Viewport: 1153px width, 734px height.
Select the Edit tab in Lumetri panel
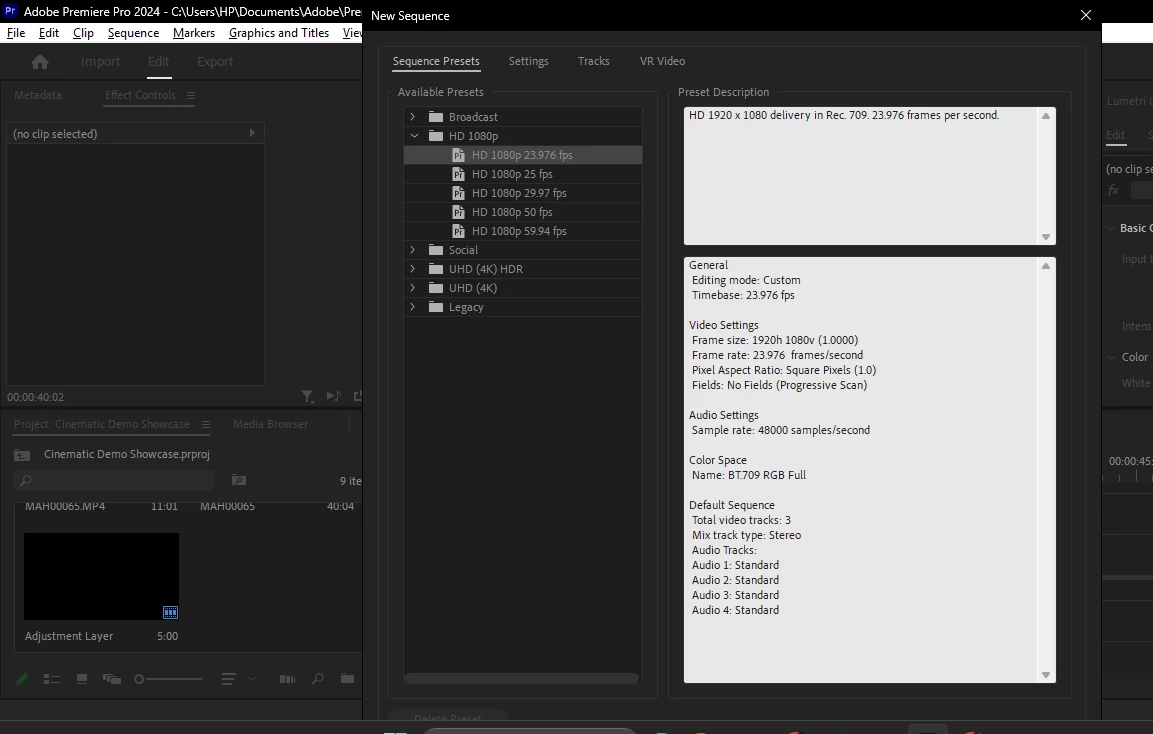1115,135
